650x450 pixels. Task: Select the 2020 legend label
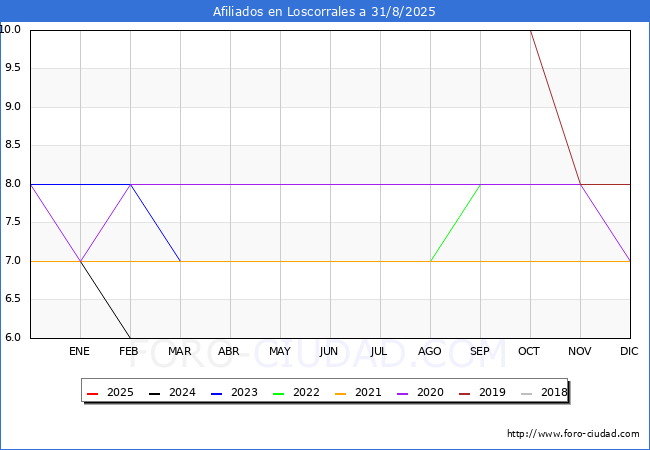[430, 392]
